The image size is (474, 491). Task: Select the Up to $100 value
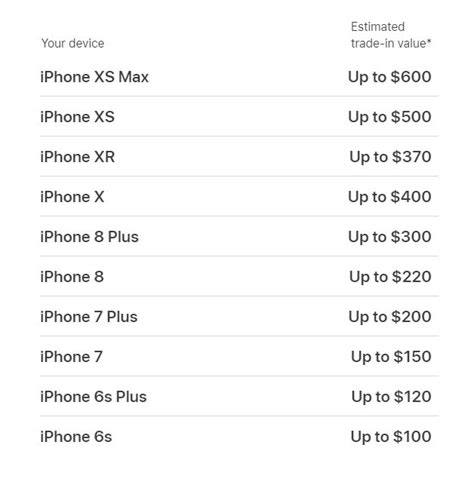391,437
